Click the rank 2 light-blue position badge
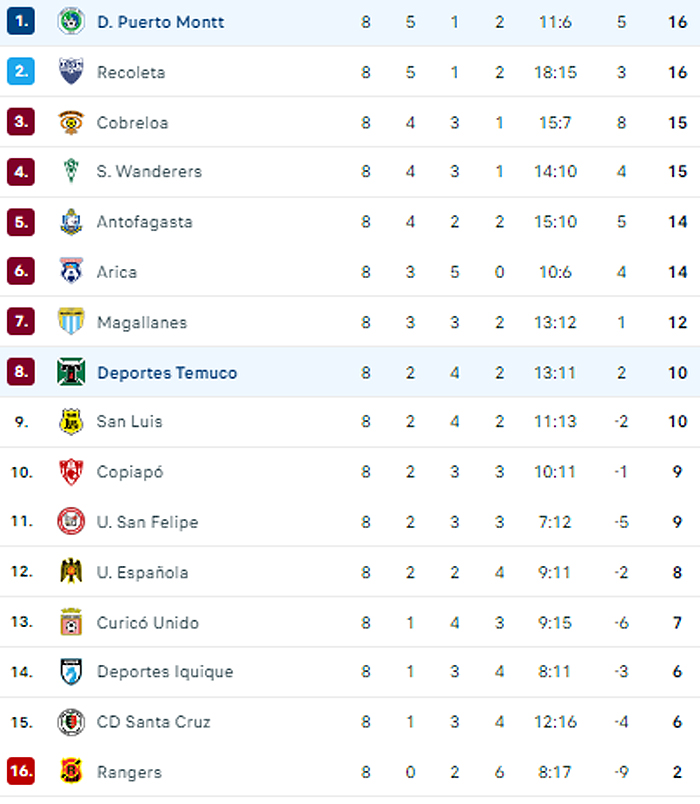 click(21, 72)
